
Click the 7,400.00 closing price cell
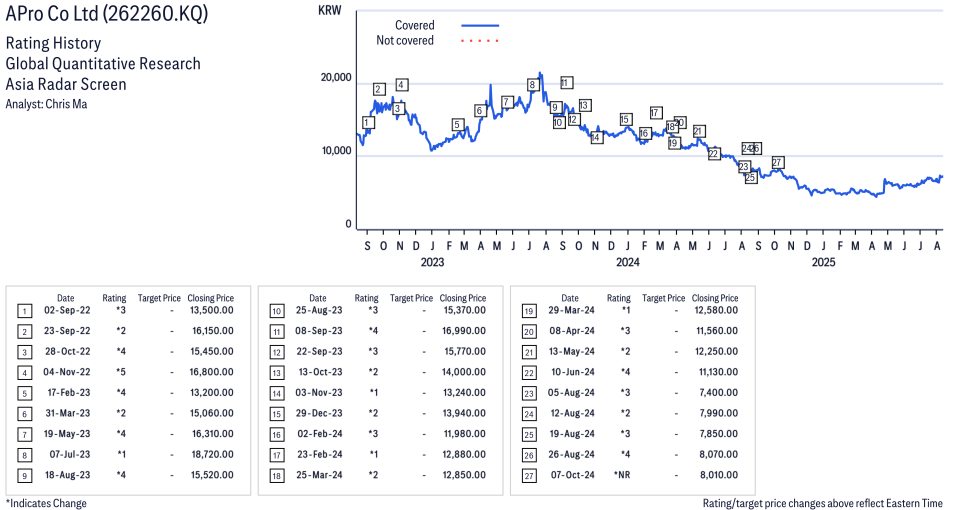click(x=719, y=393)
